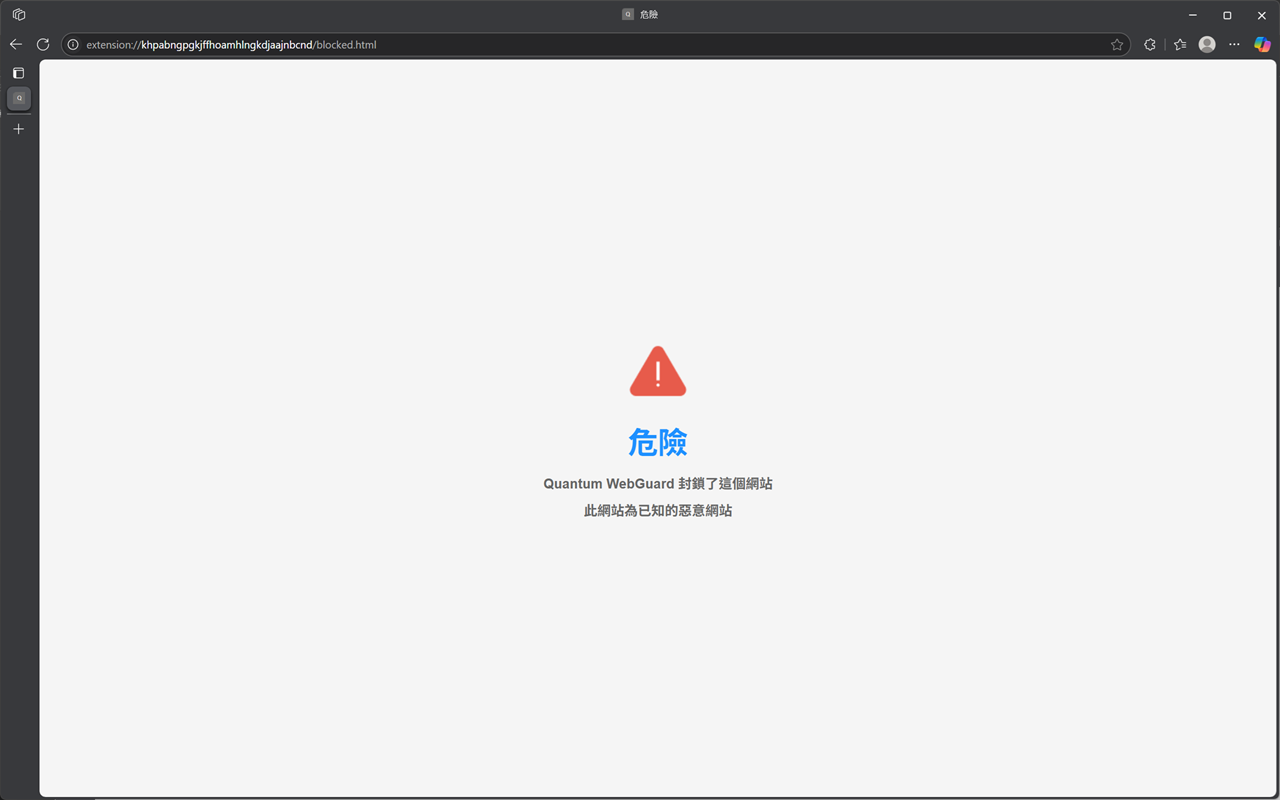Click the 危險 tab title in title bar
The image size is (1280, 800).
pyautogui.click(x=649, y=15)
